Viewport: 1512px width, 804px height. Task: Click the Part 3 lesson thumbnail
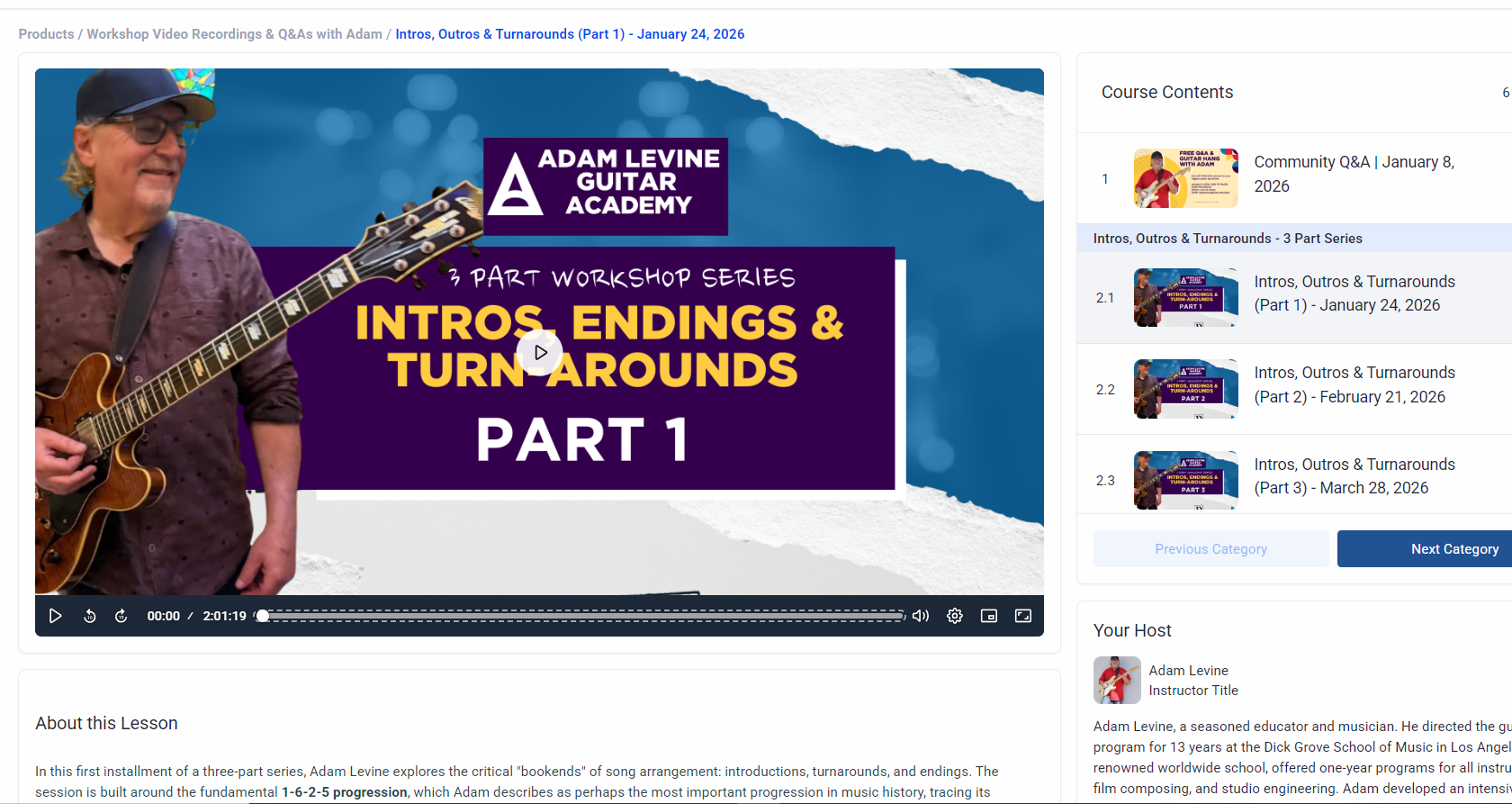(x=1186, y=481)
